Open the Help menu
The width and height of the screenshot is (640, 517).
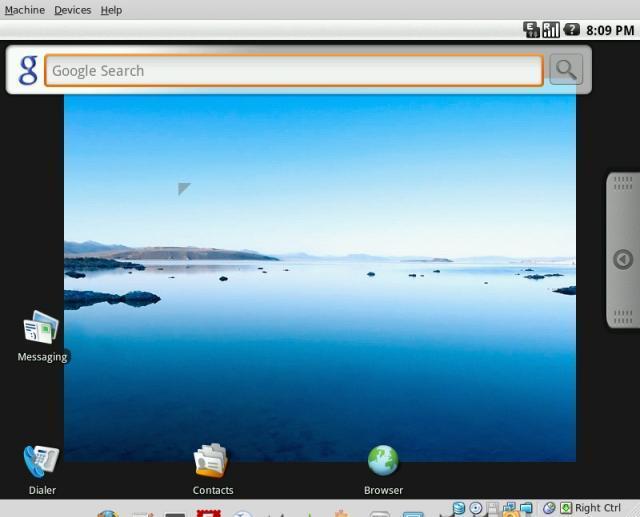tap(111, 10)
